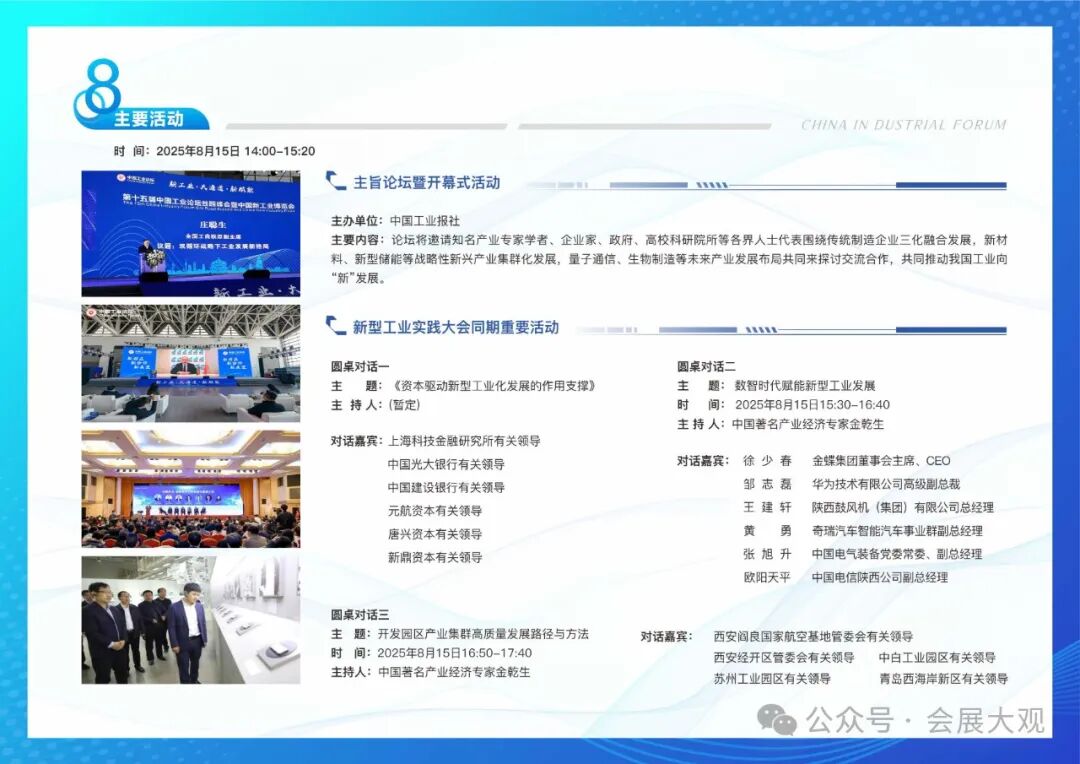Click the WeChat logo near 公众号

pos(776,720)
